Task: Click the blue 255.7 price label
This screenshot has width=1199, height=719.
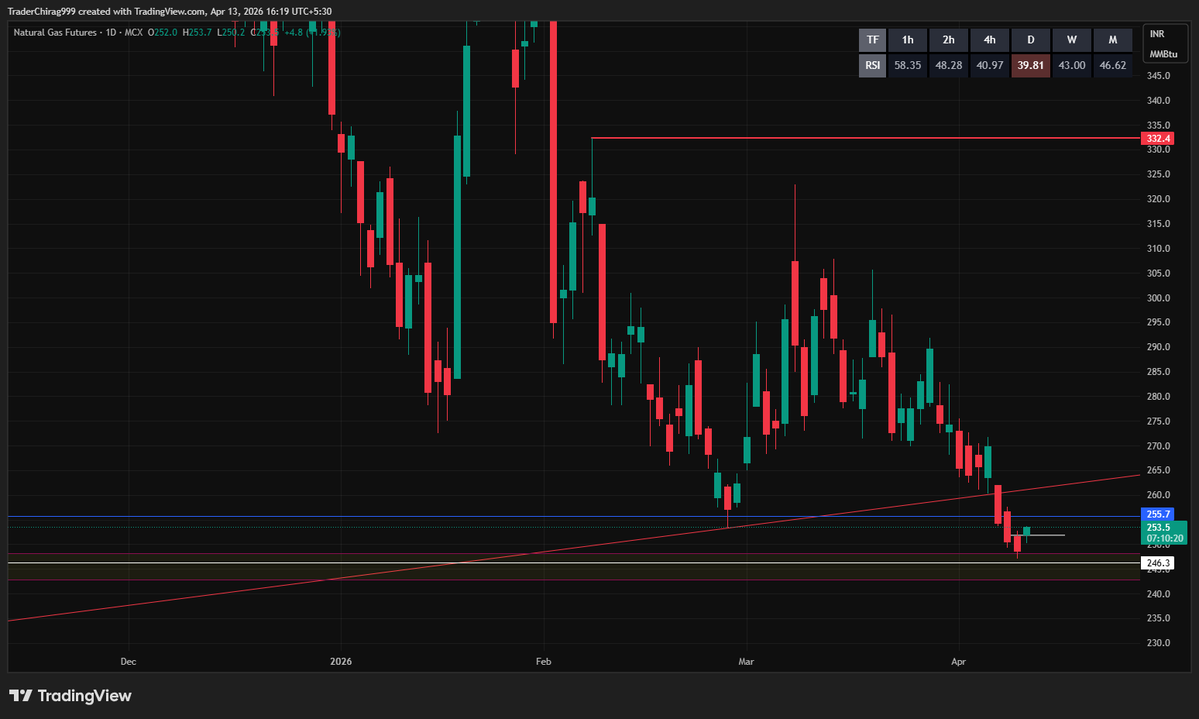Action: click(x=1158, y=513)
